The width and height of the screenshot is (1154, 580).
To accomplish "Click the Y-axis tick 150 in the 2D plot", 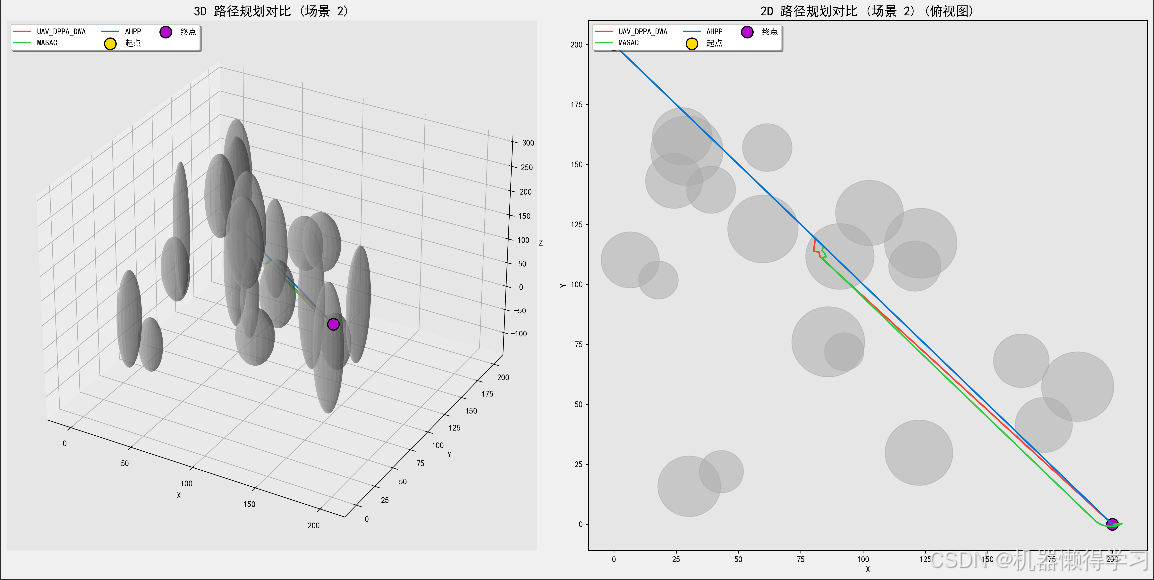I will pyautogui.click(x=576, y=165).
